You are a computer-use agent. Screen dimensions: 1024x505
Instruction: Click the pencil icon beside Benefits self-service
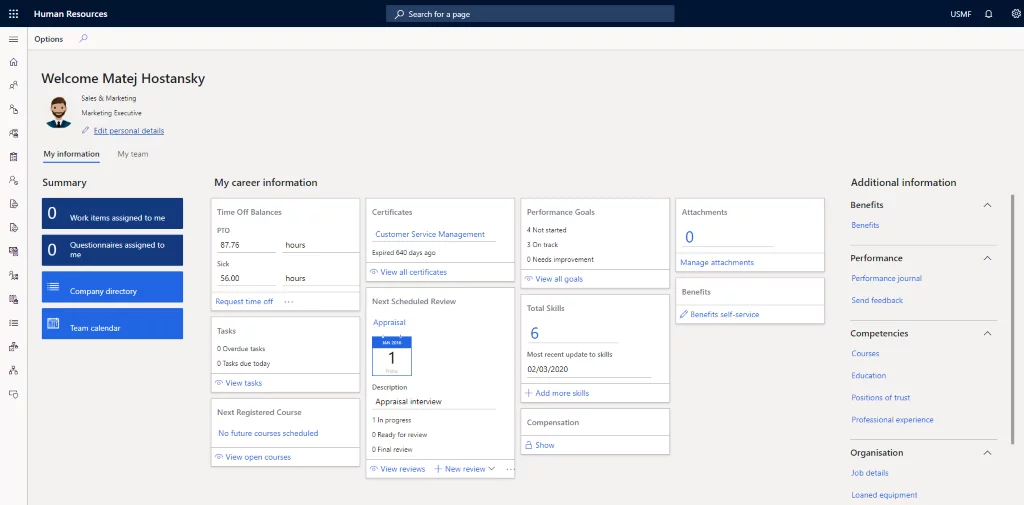pyautogui.click(x=684, y=314)
